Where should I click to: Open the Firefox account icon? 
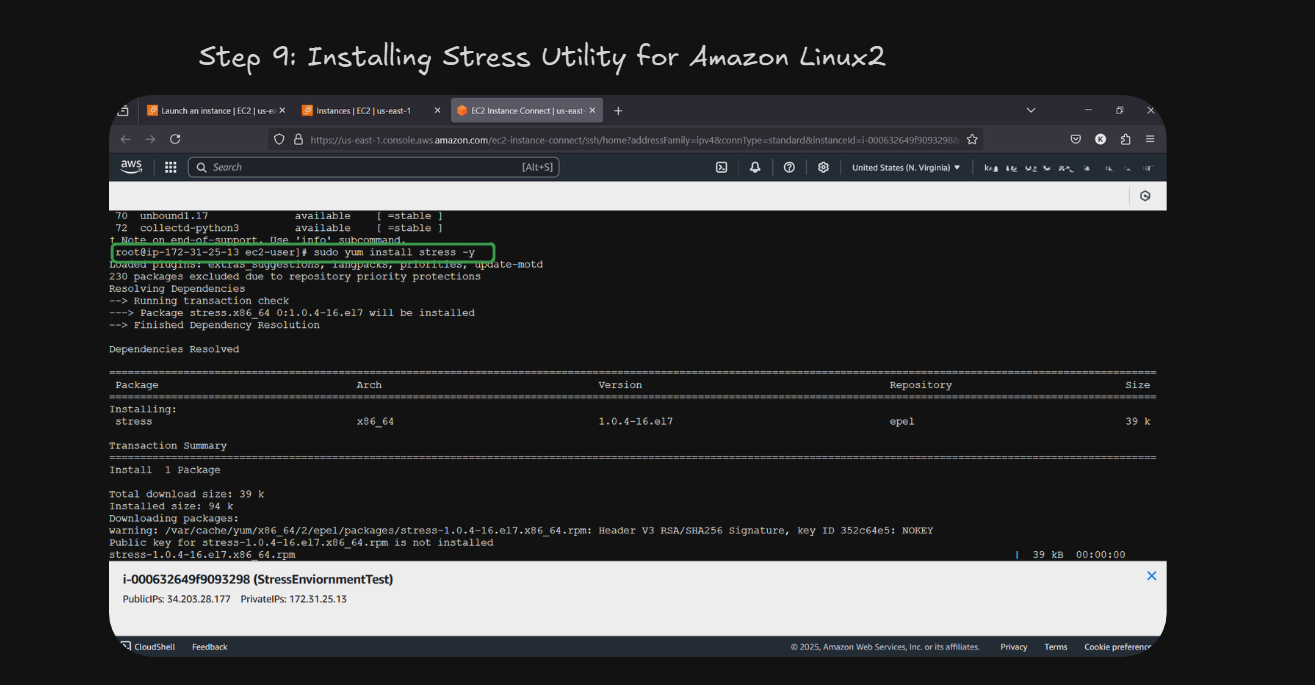coord(1101,139)
